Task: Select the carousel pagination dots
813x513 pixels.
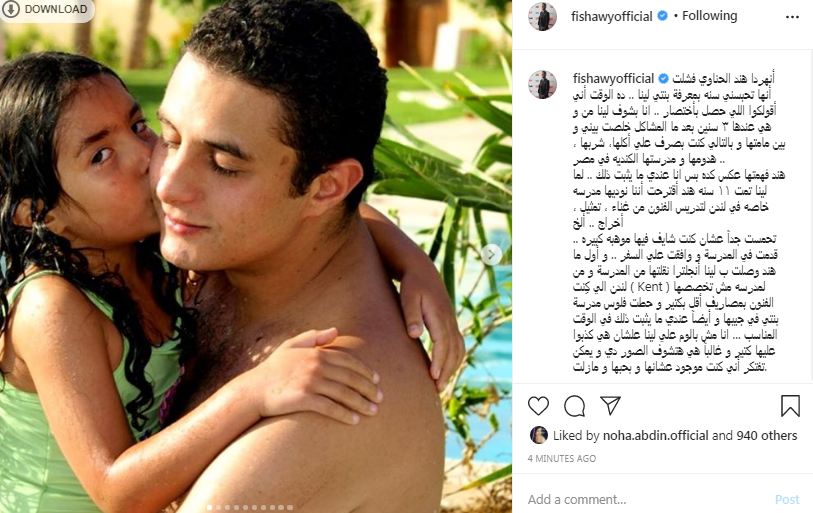Action: click(x=250, y=507)
